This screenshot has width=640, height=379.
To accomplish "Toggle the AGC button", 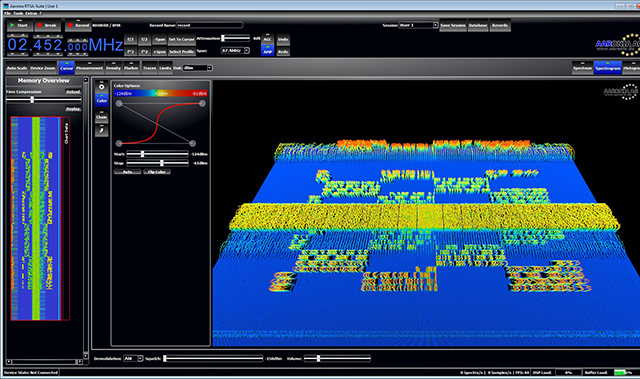I will point(267,39).
